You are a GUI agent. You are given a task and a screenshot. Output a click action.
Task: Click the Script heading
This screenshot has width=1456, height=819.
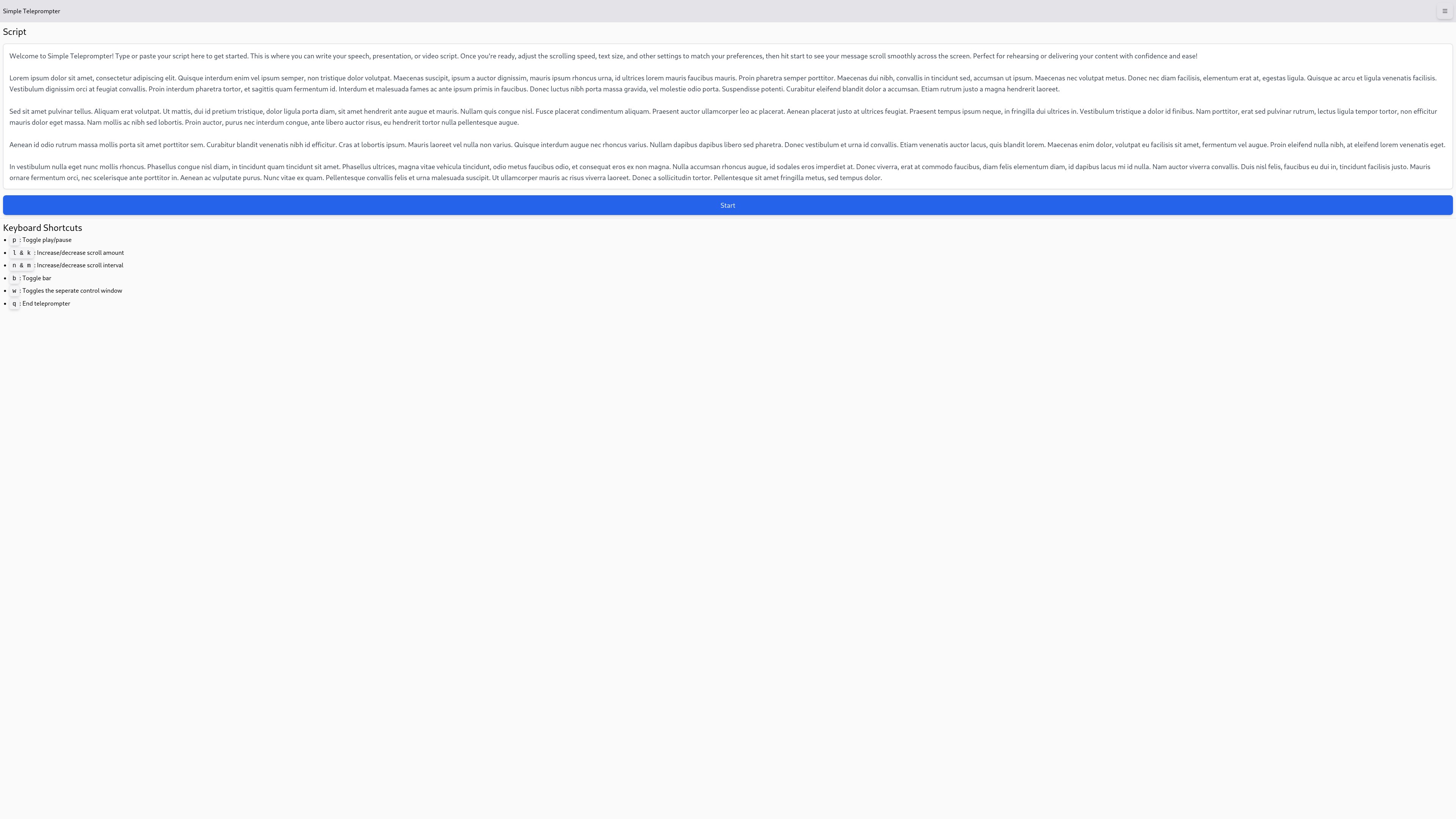tap(15, 32)
